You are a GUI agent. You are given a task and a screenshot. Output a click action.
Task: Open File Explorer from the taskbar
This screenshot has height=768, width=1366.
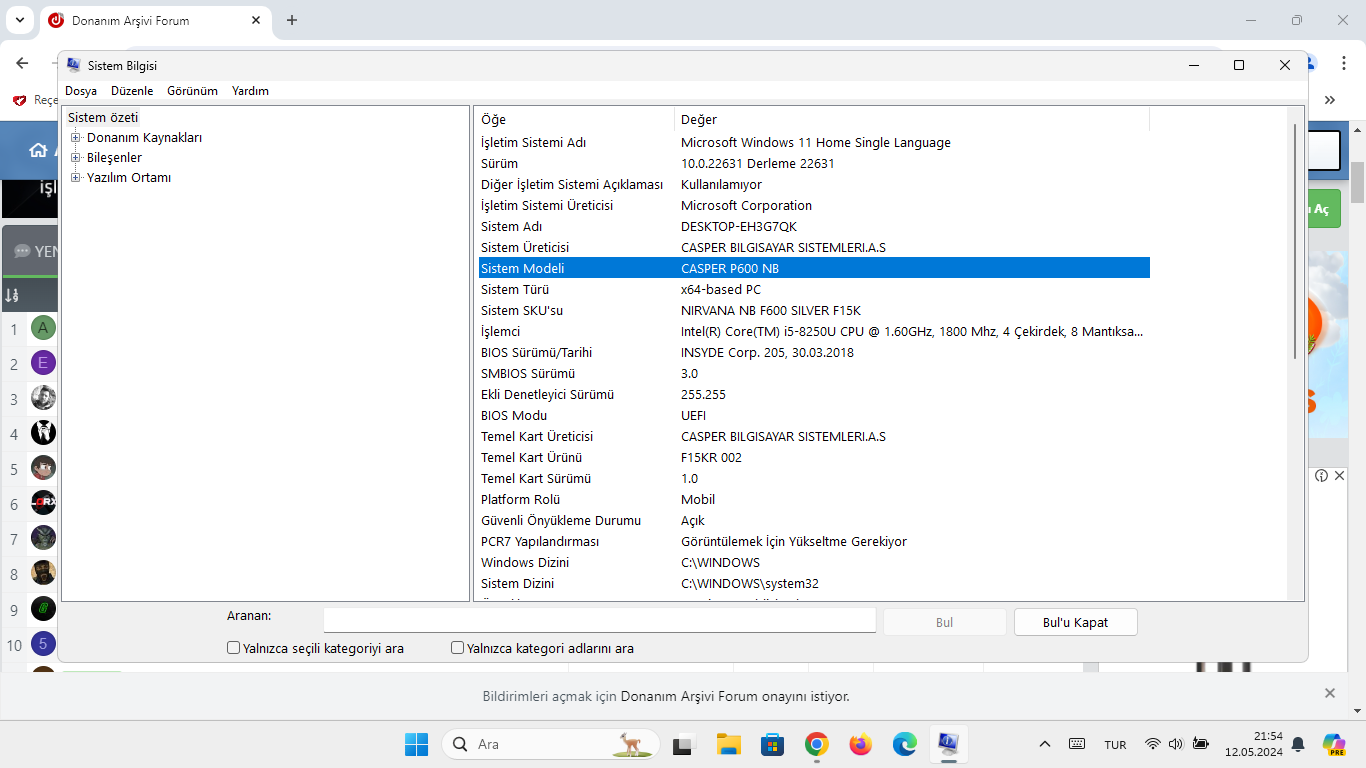click(x=728, y=744)
